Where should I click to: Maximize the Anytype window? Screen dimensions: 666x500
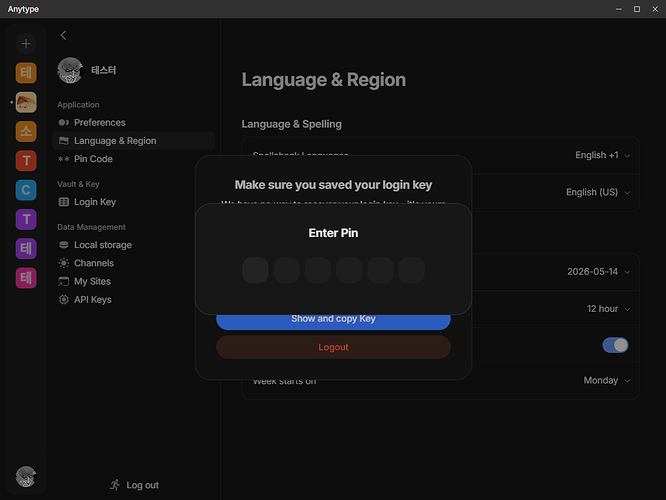click(637, 9)
